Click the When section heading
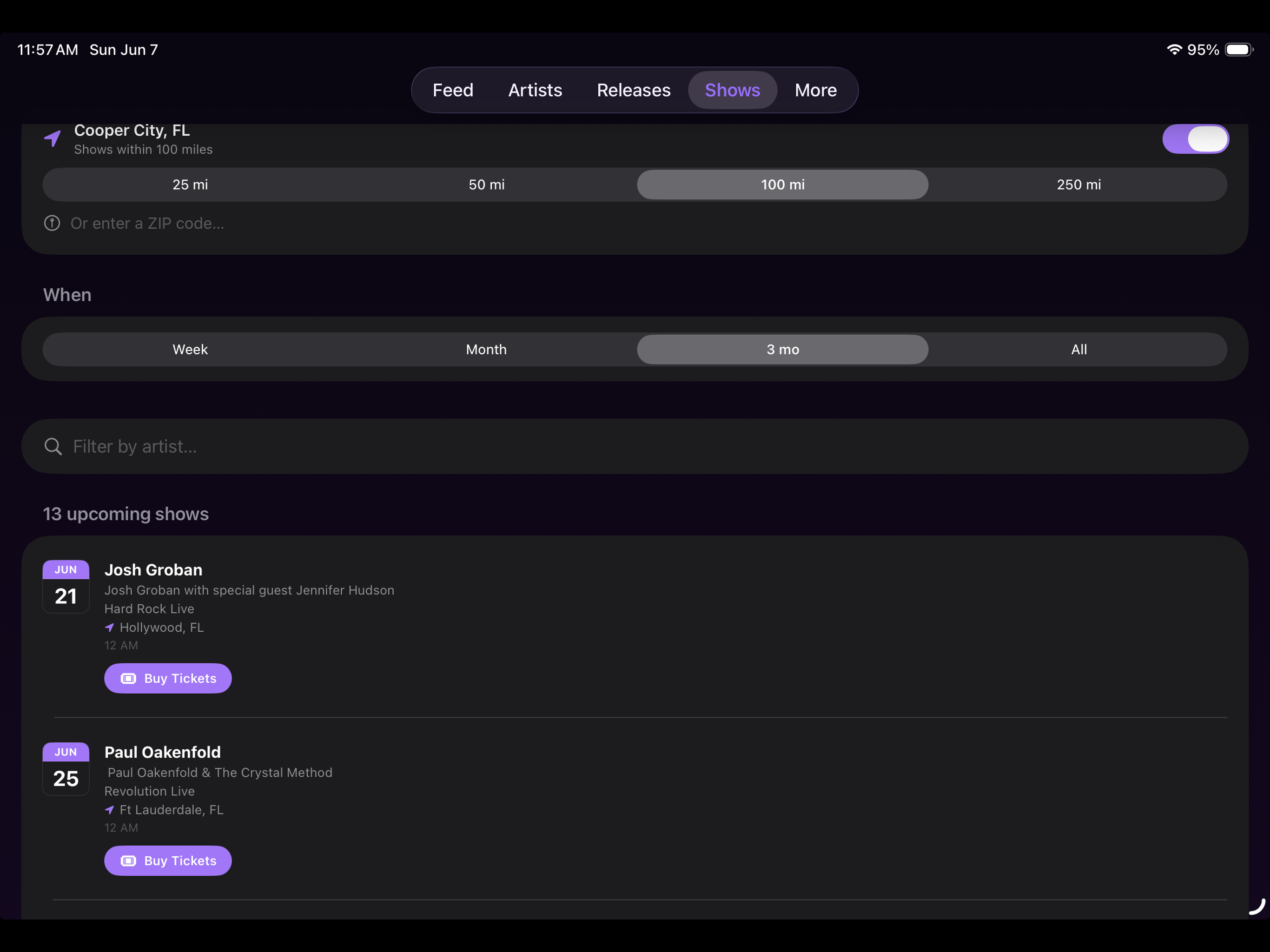Viewport: 1270px width, 952px height. click(67, 295)
